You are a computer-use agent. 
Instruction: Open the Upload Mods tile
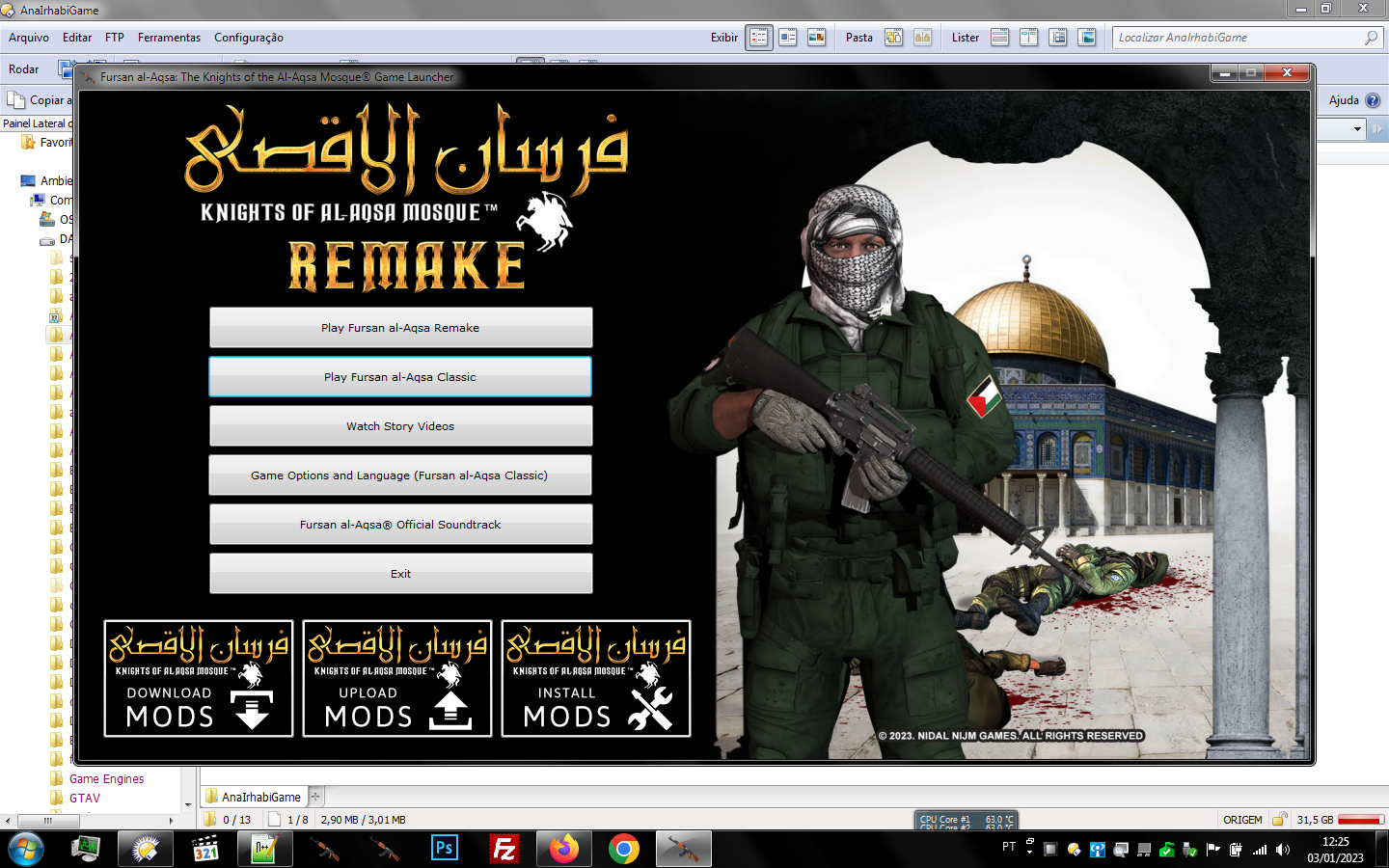click(x=397, y=679)
